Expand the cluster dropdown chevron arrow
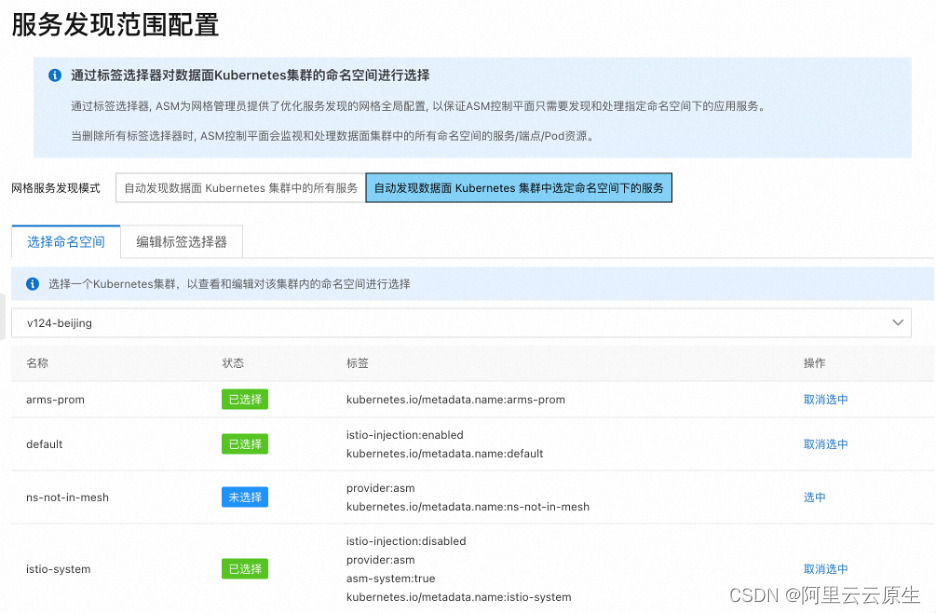 [897, 323]
